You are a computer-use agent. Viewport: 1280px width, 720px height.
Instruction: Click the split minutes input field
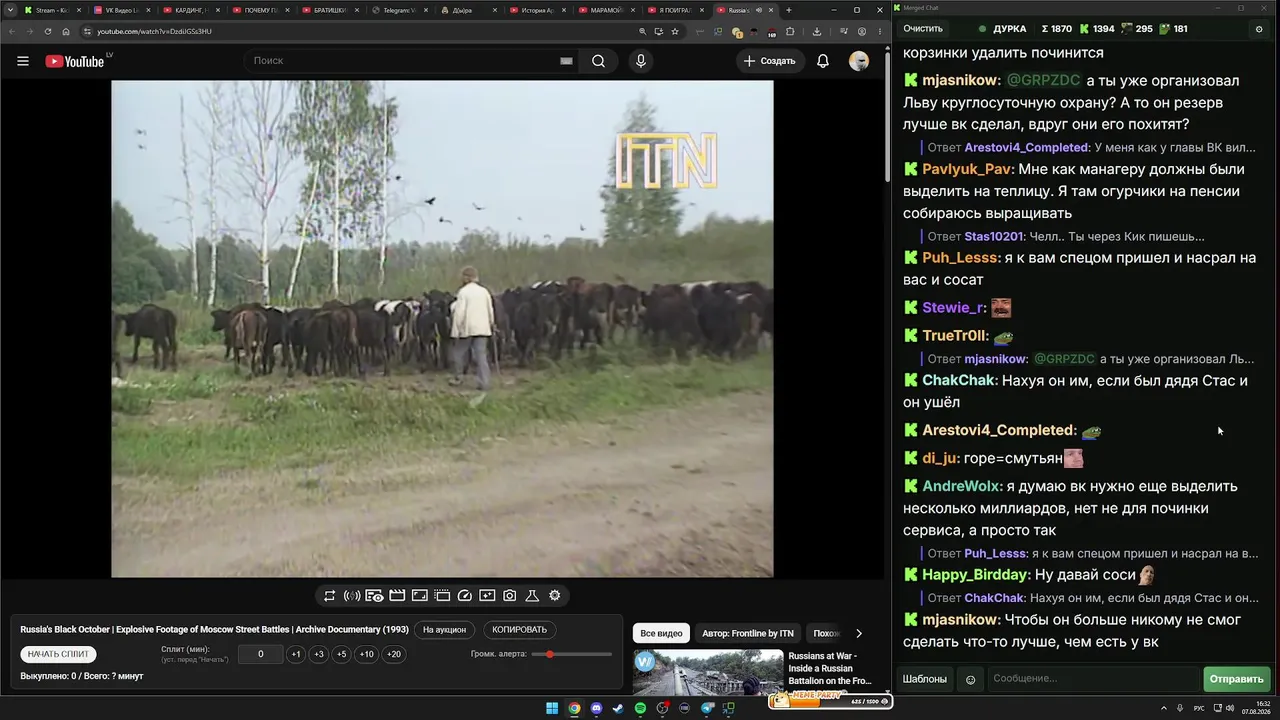tap(260, 654)
